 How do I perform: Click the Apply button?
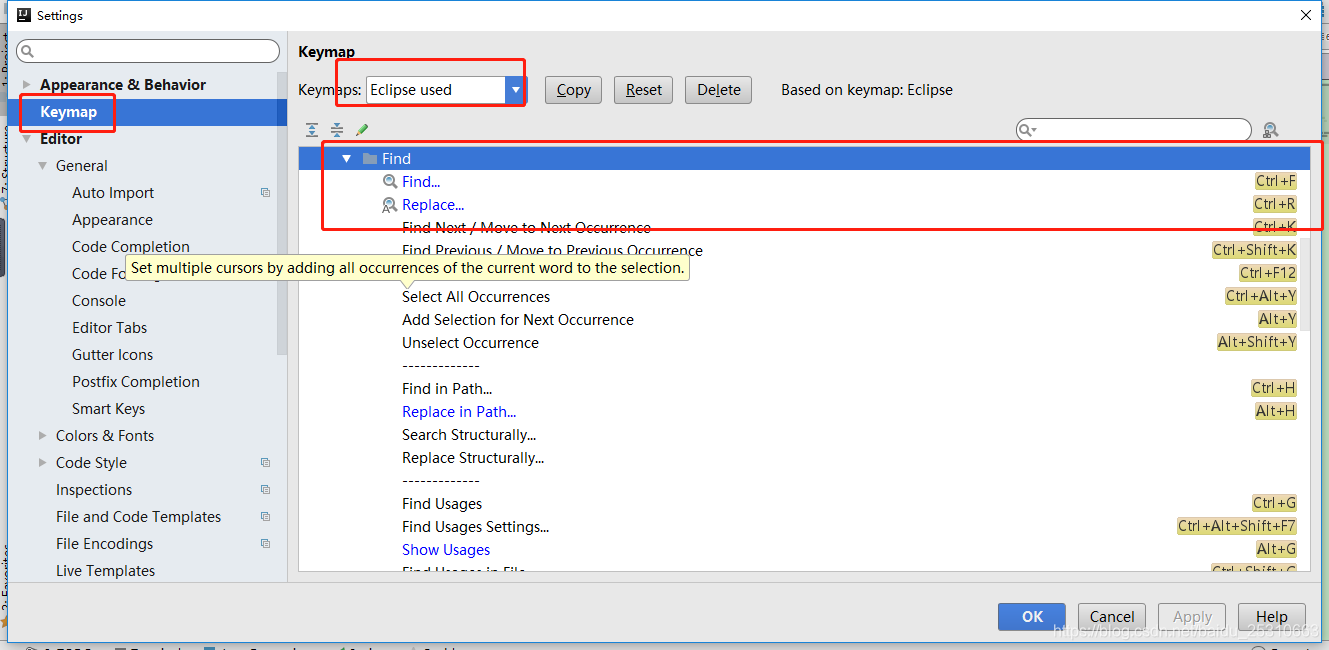coord(1192,617)
